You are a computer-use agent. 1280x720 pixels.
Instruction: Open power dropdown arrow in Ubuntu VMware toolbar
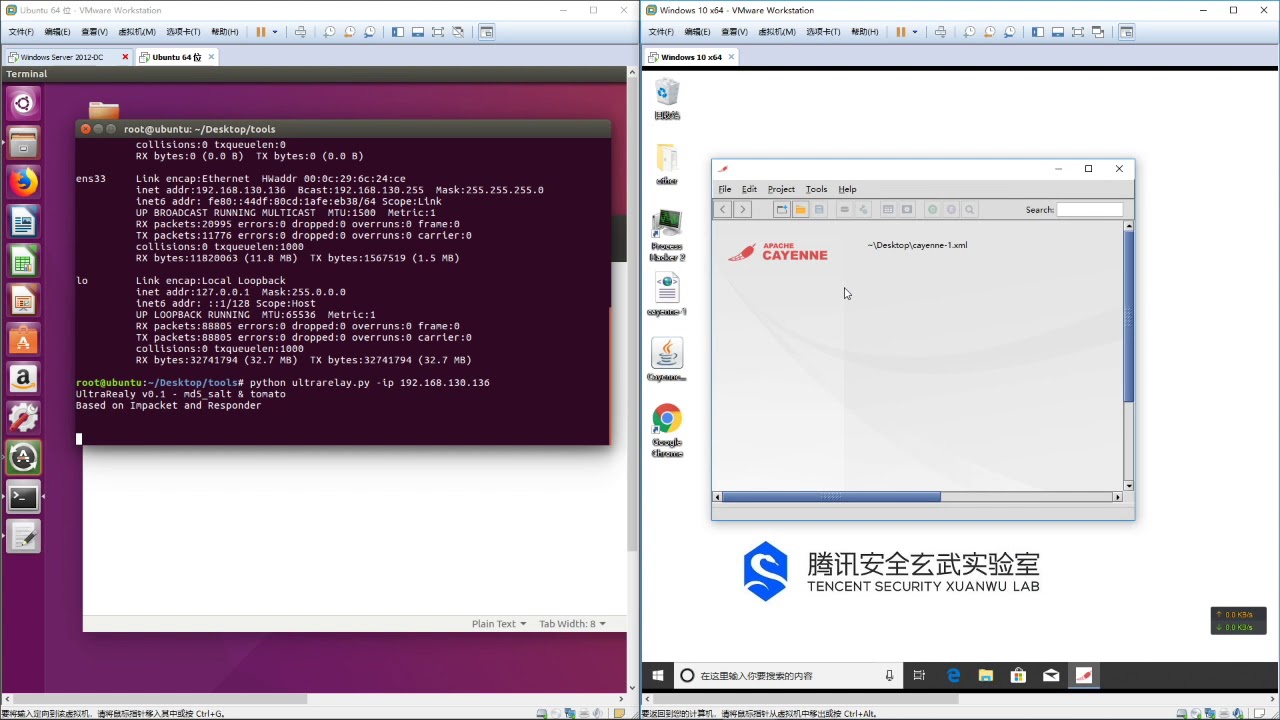click(275, 32)
